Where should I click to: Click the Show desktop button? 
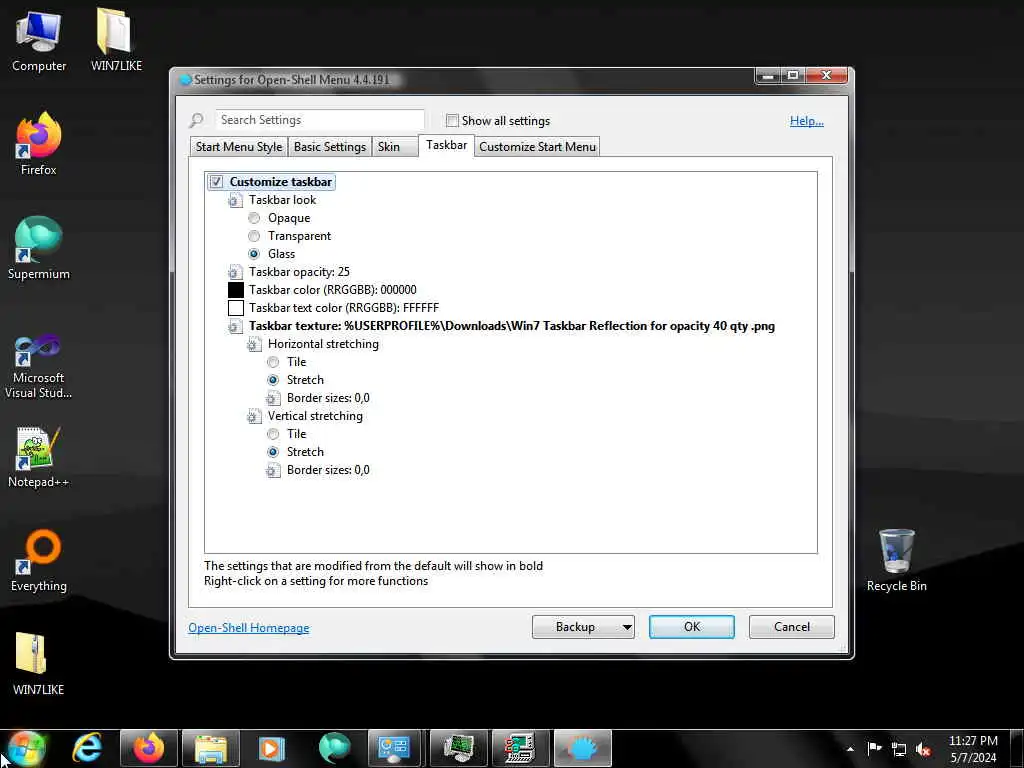[x=1017, y=749]
